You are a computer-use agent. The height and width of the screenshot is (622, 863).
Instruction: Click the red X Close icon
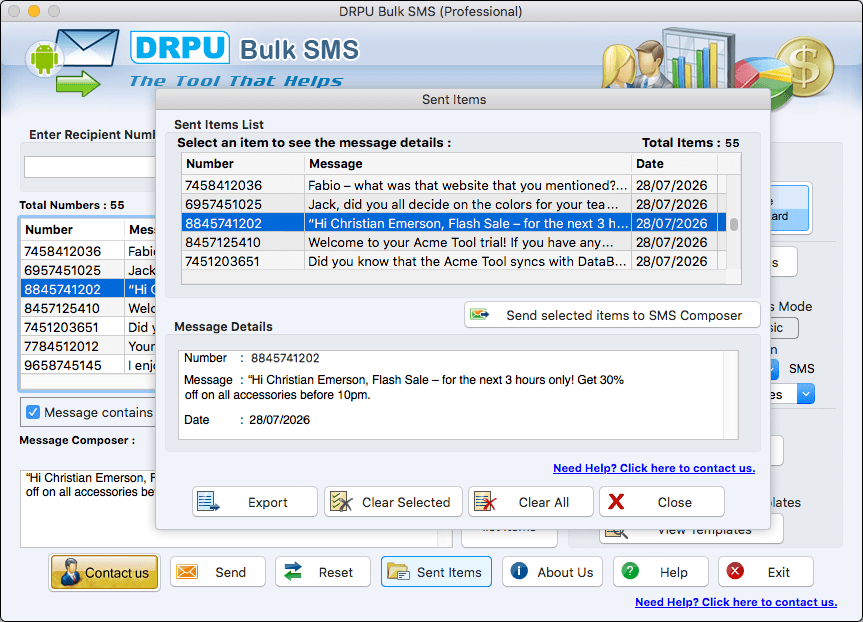pos(616,501)
